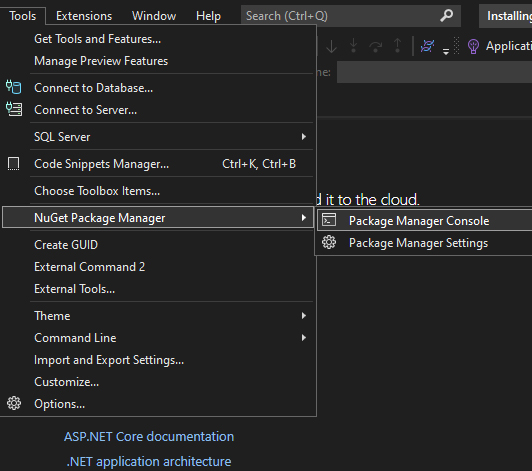Click the Search (Ctrl+Q) box
This screenshot has height=471, width=532.
[x=350, y=16]
